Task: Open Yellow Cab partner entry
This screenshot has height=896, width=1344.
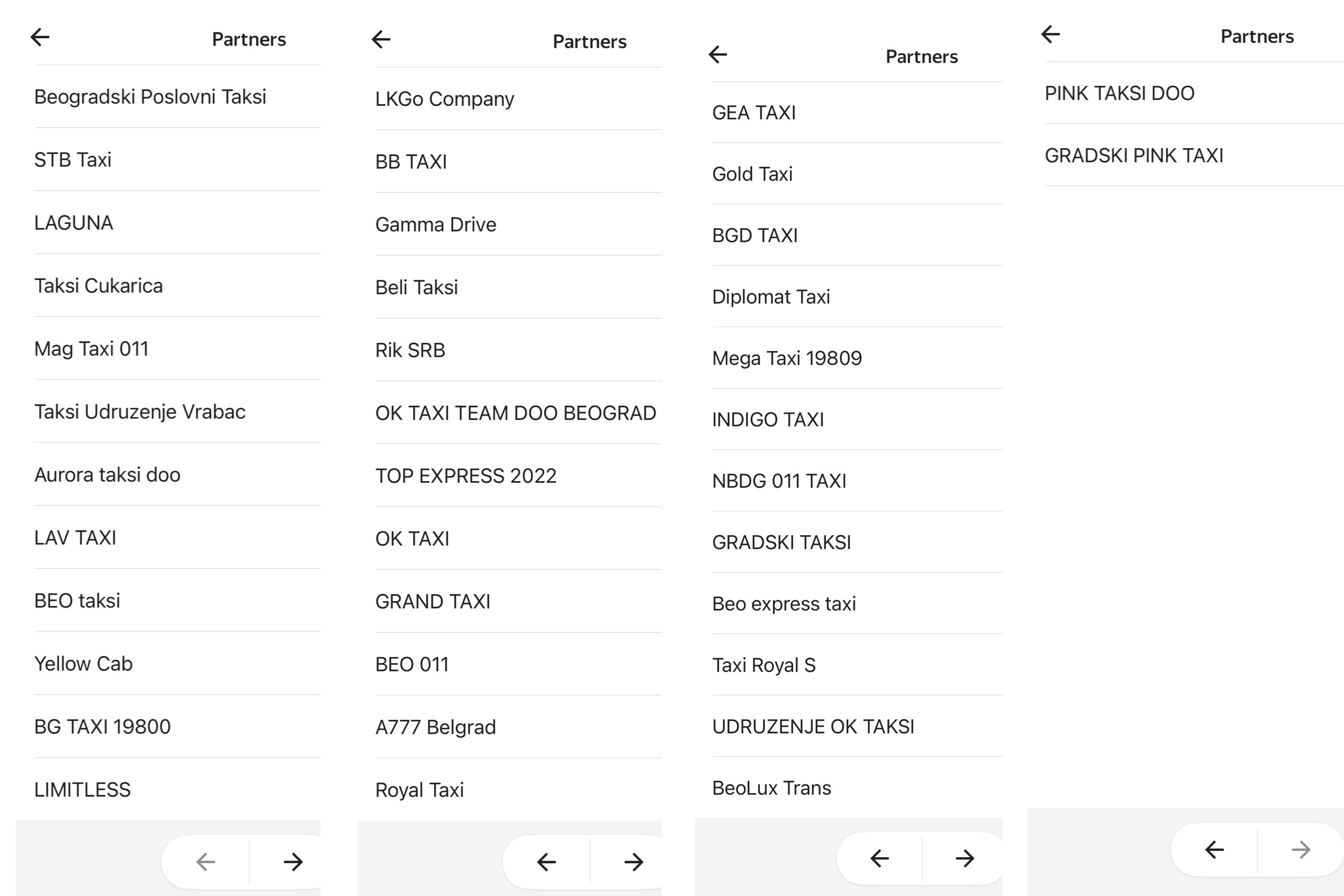Action: [83, 664]
